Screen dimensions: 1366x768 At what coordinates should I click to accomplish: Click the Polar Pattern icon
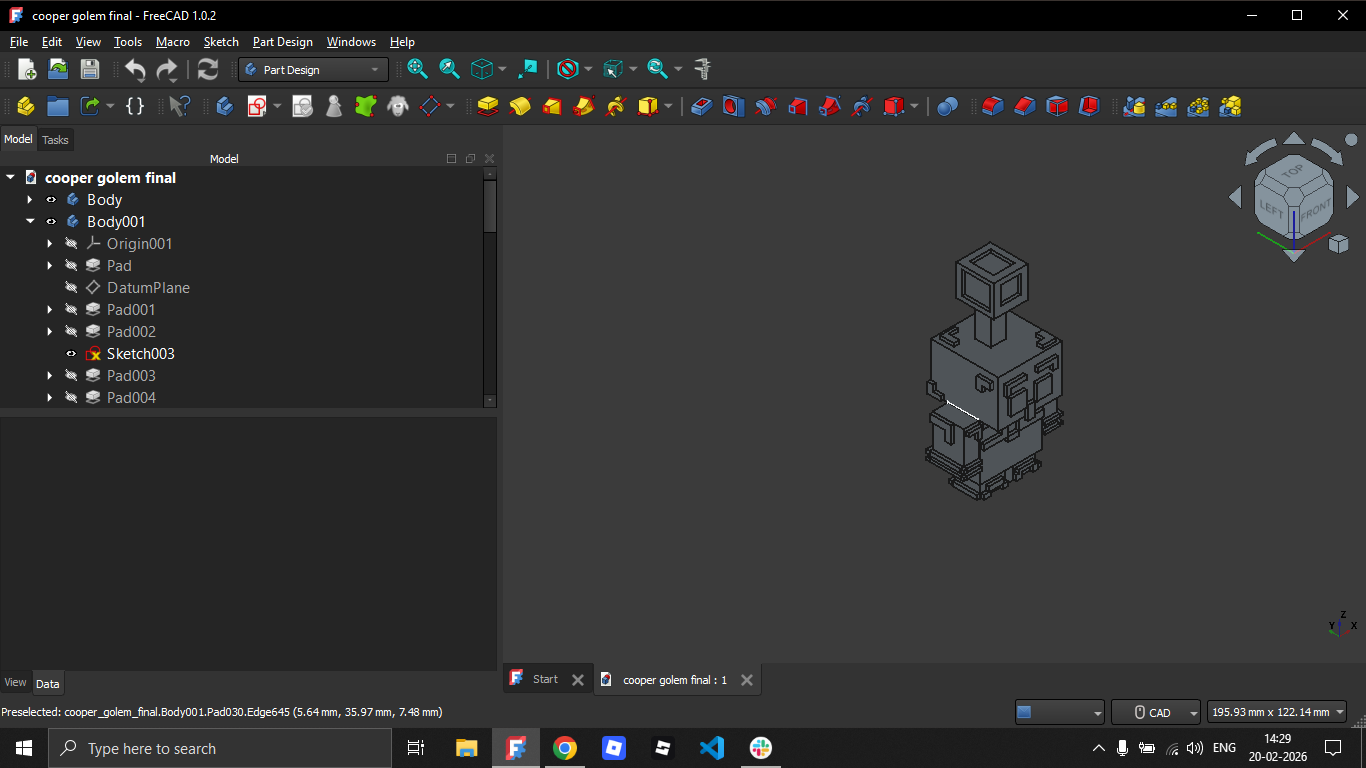click(1198, 106)
